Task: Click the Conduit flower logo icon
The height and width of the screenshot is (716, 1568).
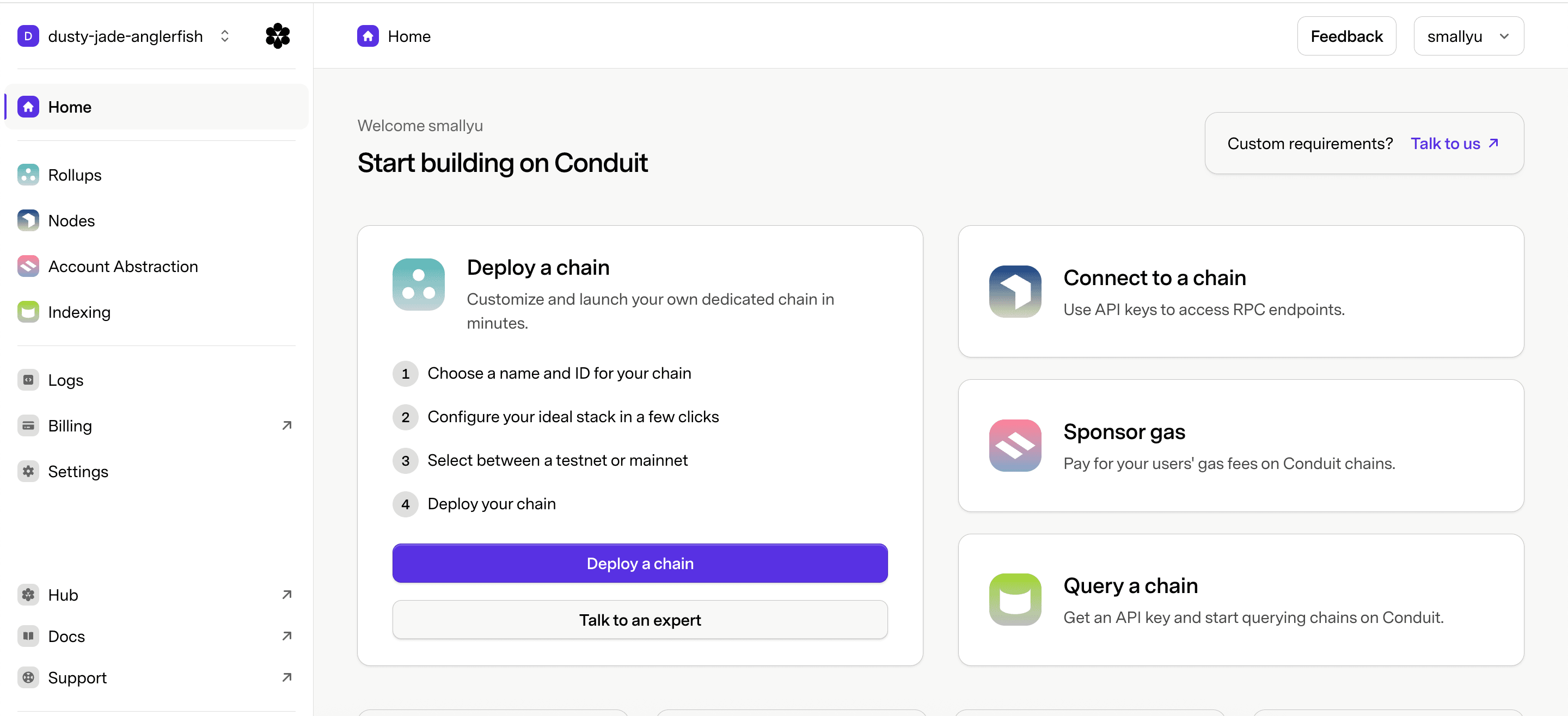Action: tap(278, 36)
